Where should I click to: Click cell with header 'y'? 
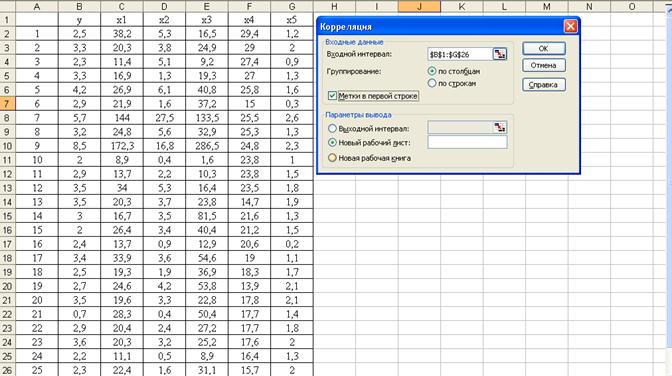[x=79, y=20]
